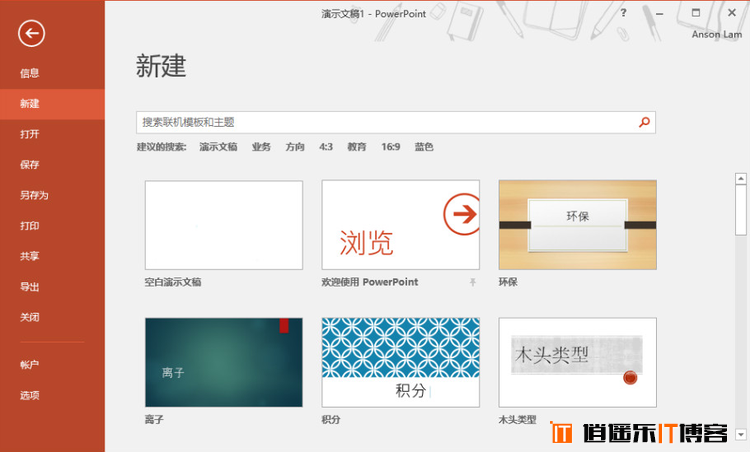The width and height of the screenshot is (750, 452).
Task: Click the magnifier search icon
Action: click(x=644, y=122)
